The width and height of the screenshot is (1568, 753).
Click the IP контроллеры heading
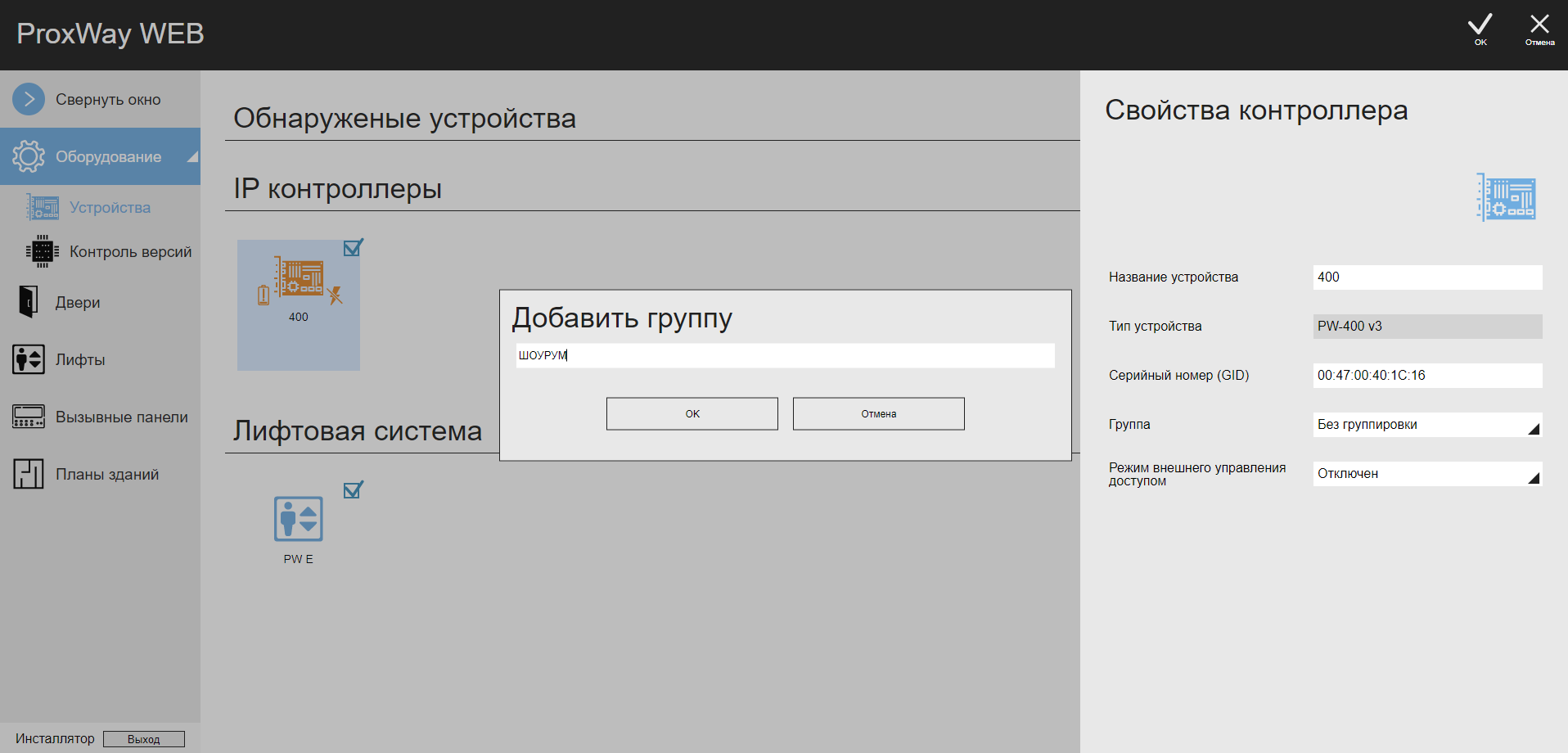(338, 188)
